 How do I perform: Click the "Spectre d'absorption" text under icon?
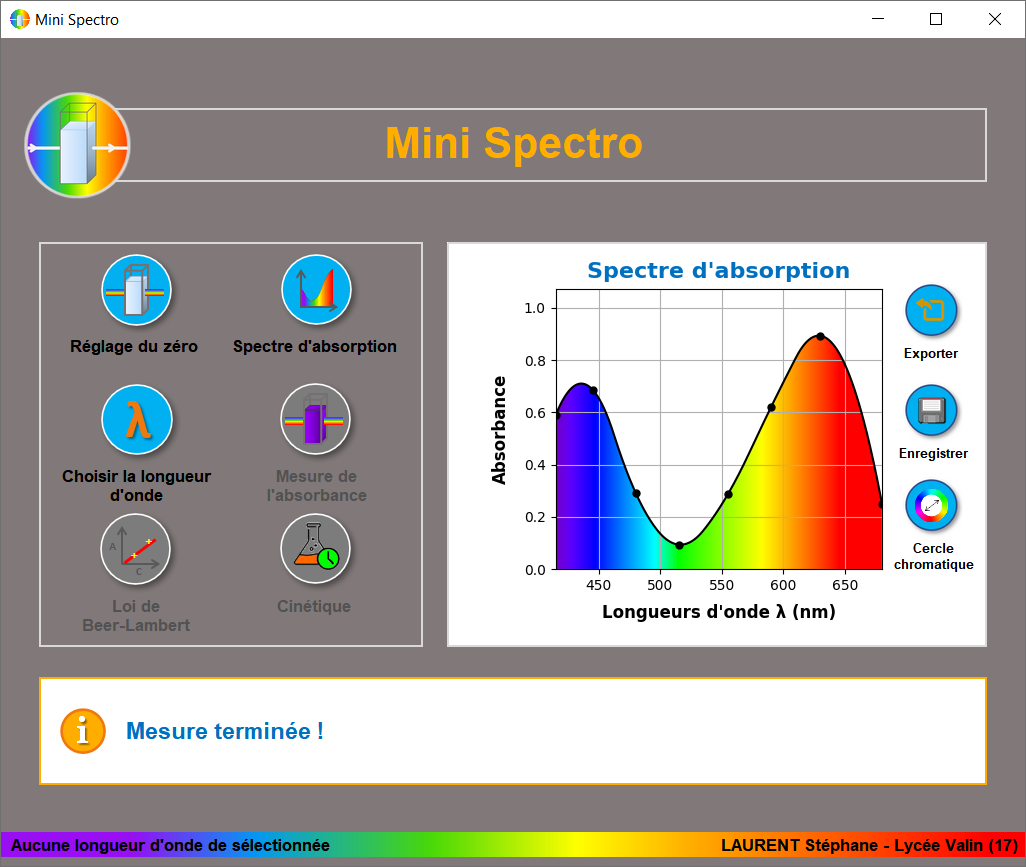pos(315,347)
